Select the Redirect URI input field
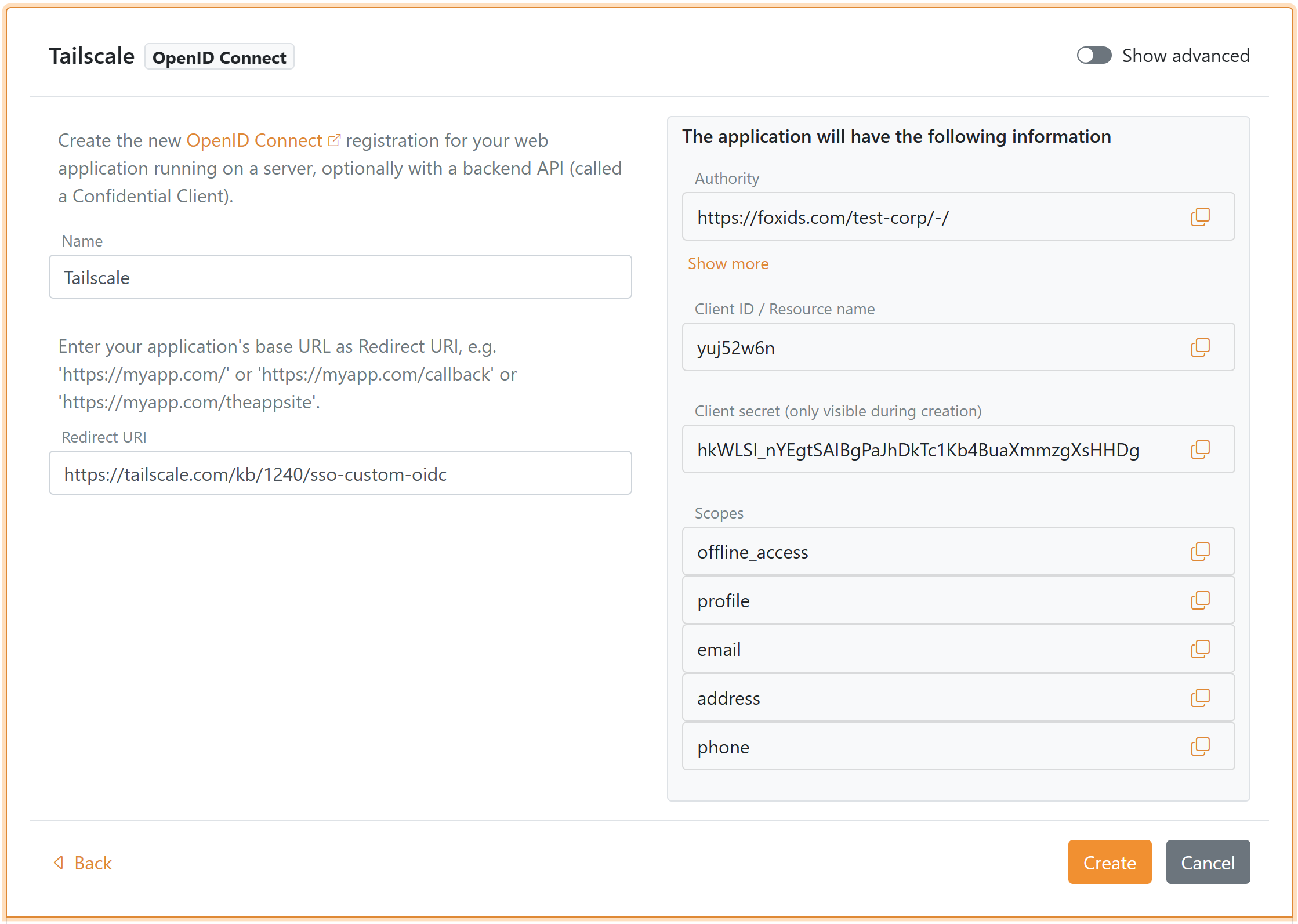 340,473
